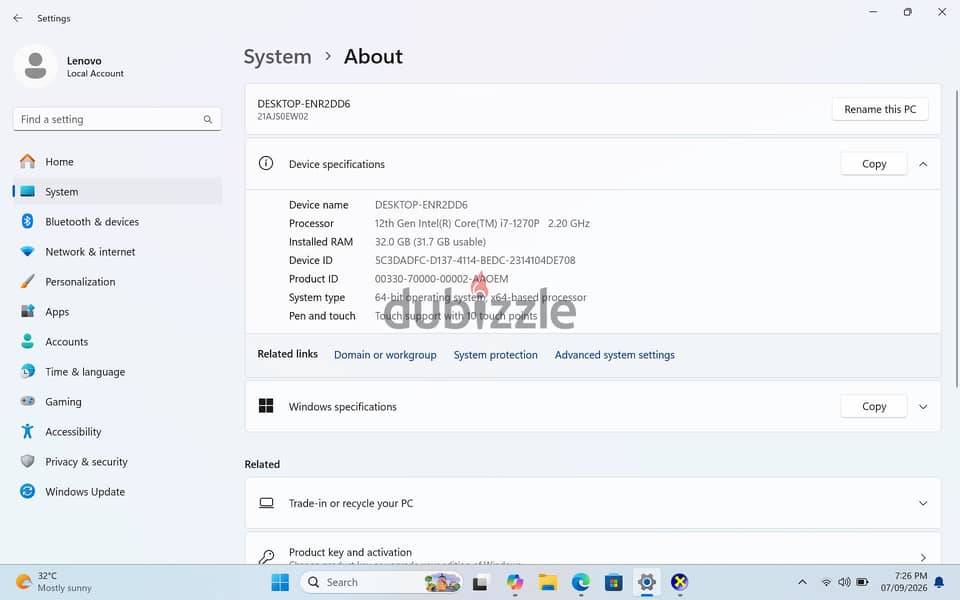The image size is (960, 600).
Task: Open Task View on the taskbar
Action: pos(480,583)
